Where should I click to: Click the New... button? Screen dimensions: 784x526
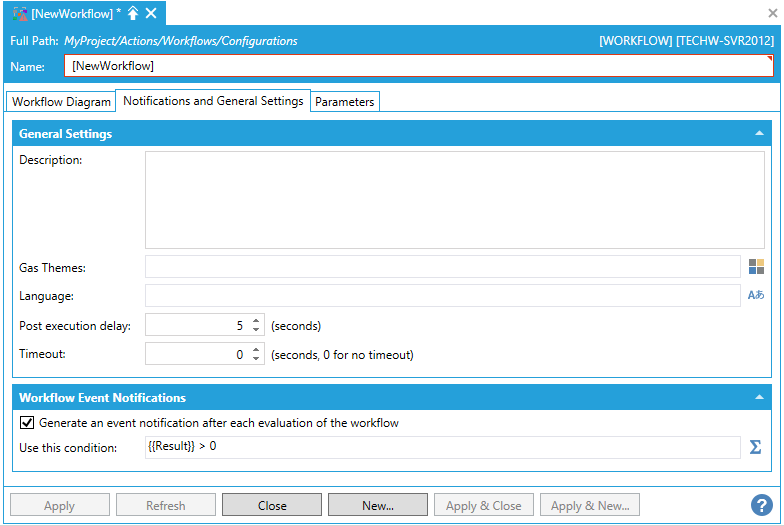tap(377, 505)
